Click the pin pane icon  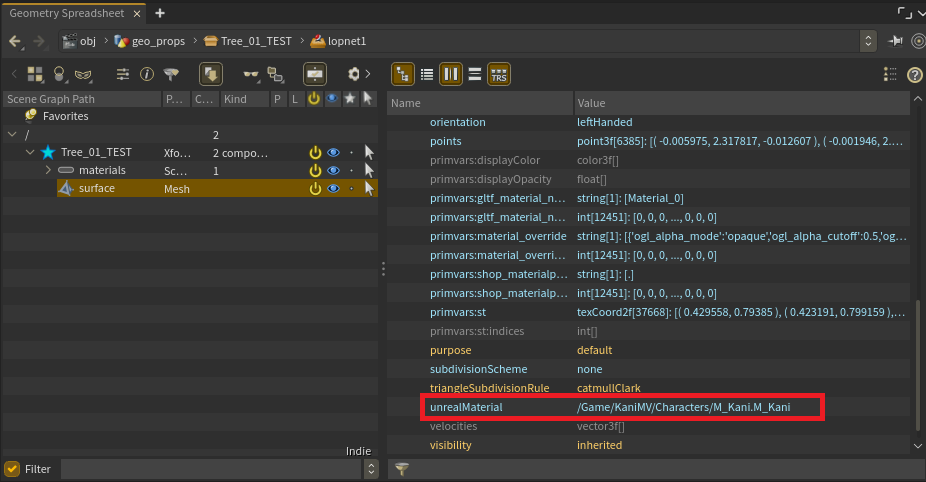click(x=895, y=41)
